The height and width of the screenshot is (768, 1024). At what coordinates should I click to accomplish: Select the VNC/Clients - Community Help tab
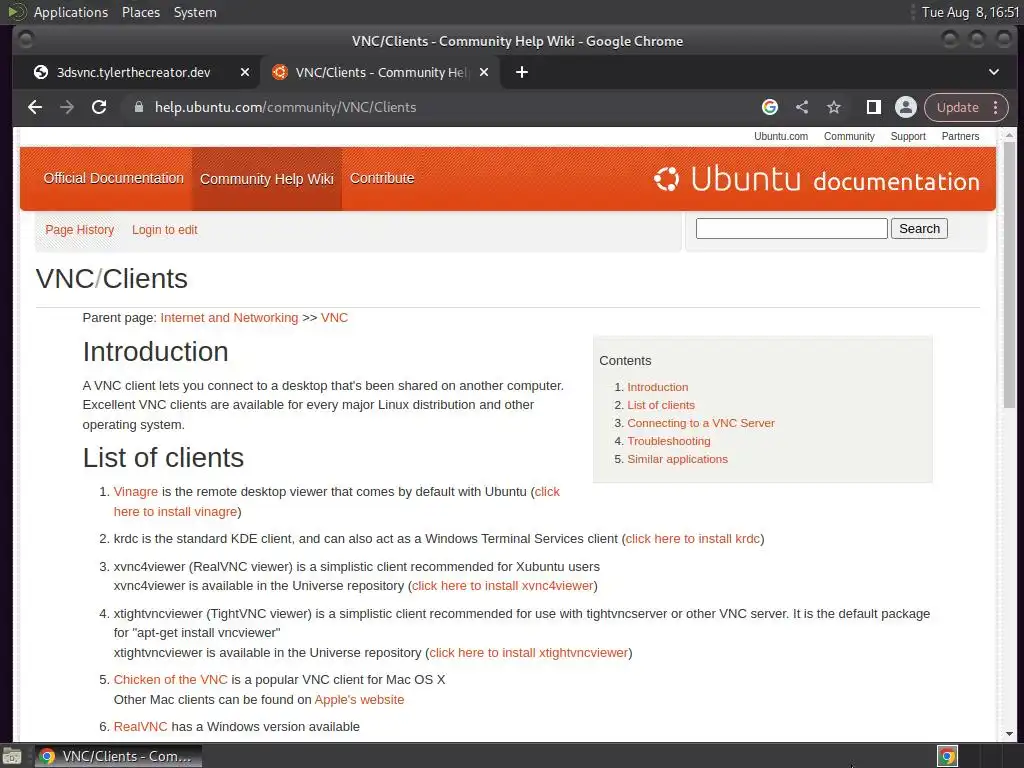click(x=381, y=72)
